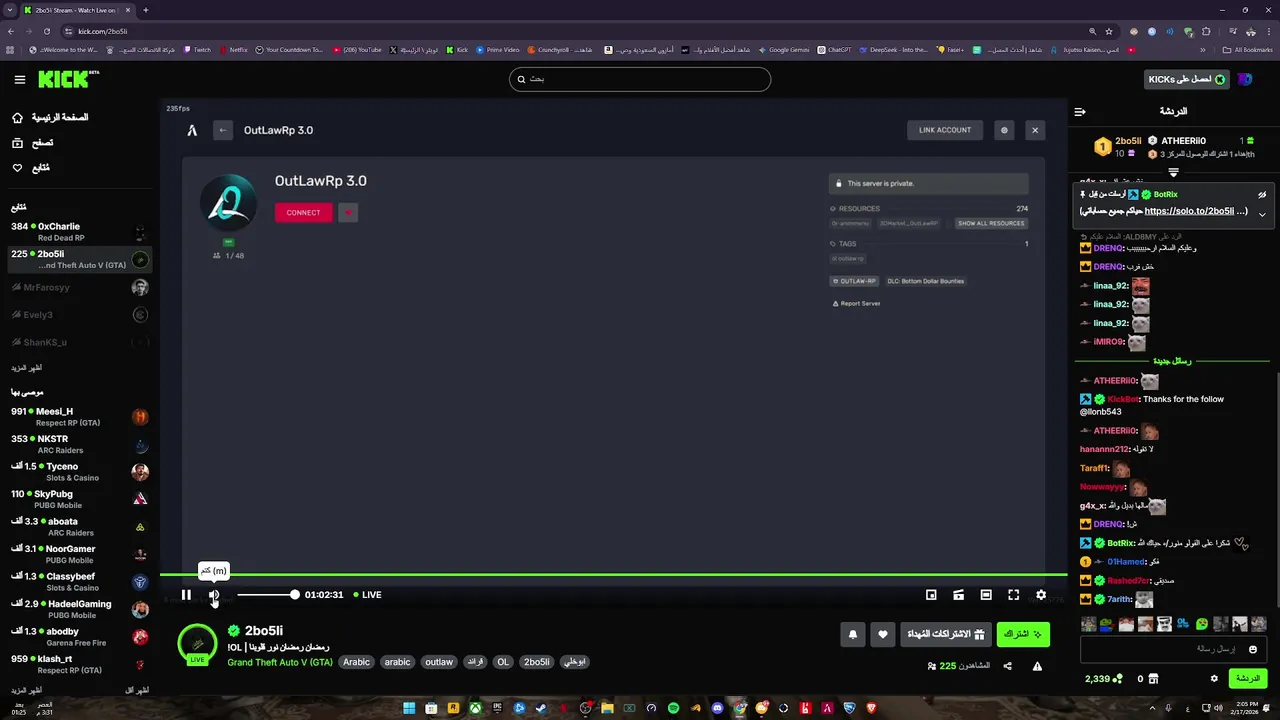Open Steam from the taskbar

click(x=541, y=708)
